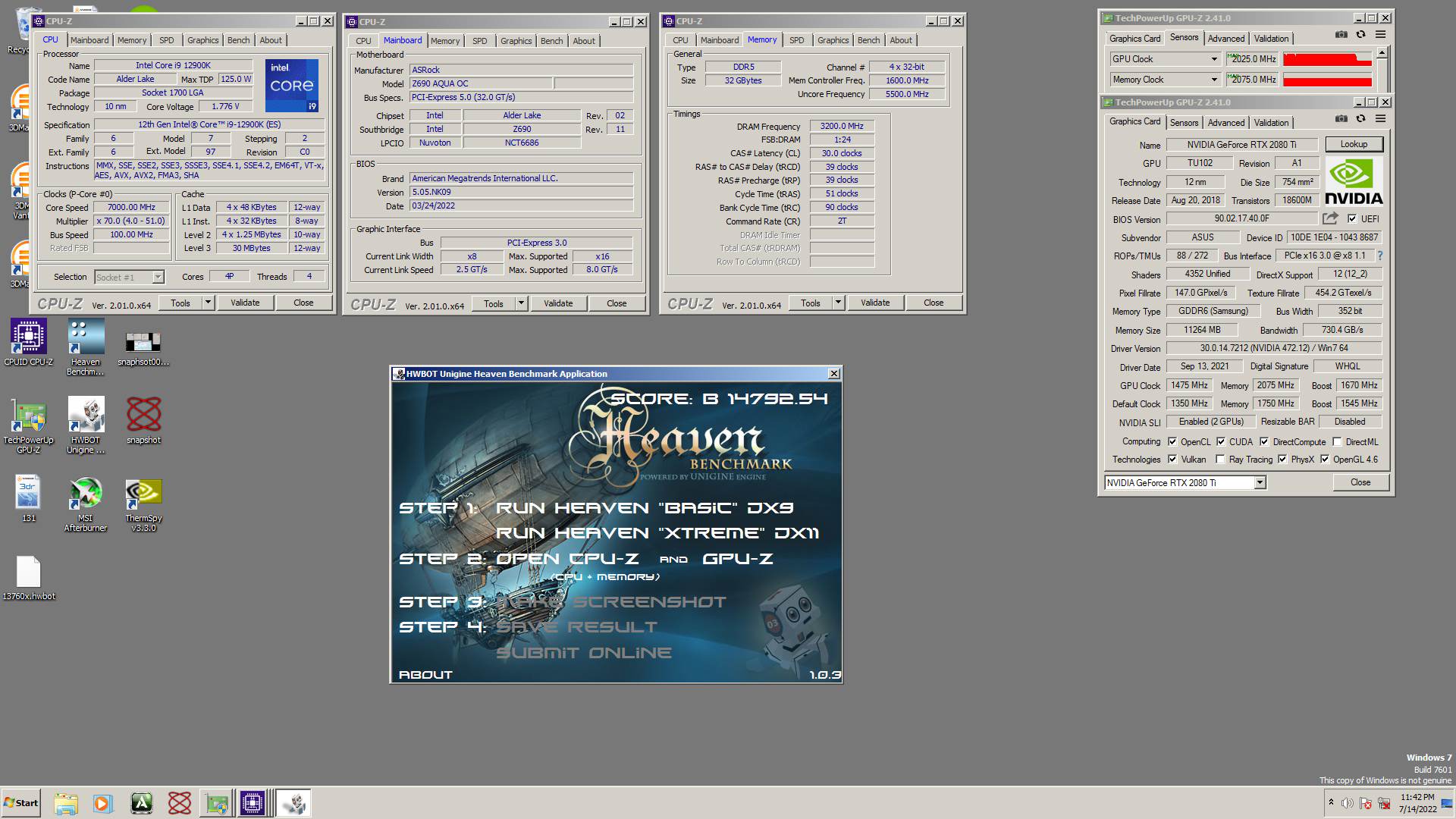
Task: Click Lookup button in GPU-Z
Action: click(1354, 144)
